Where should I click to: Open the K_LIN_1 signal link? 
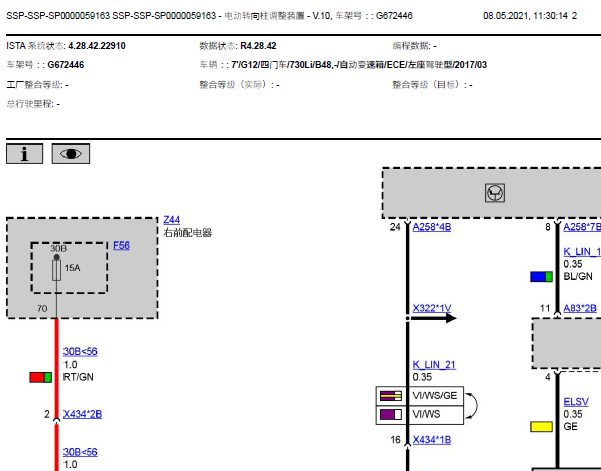coord(582,252)
